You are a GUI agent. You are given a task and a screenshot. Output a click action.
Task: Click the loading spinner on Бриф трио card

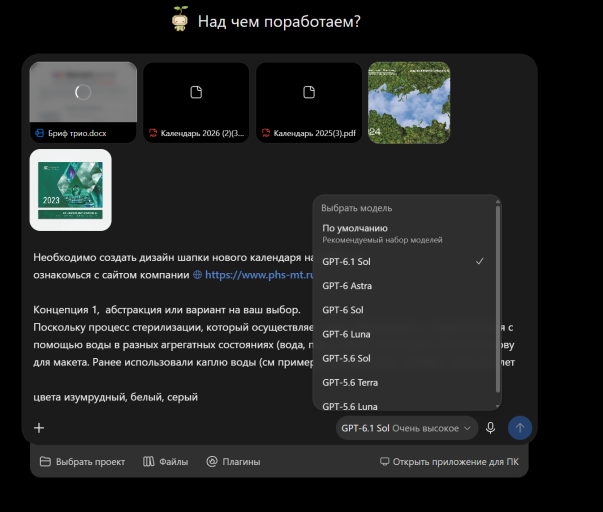pos(83,92)
